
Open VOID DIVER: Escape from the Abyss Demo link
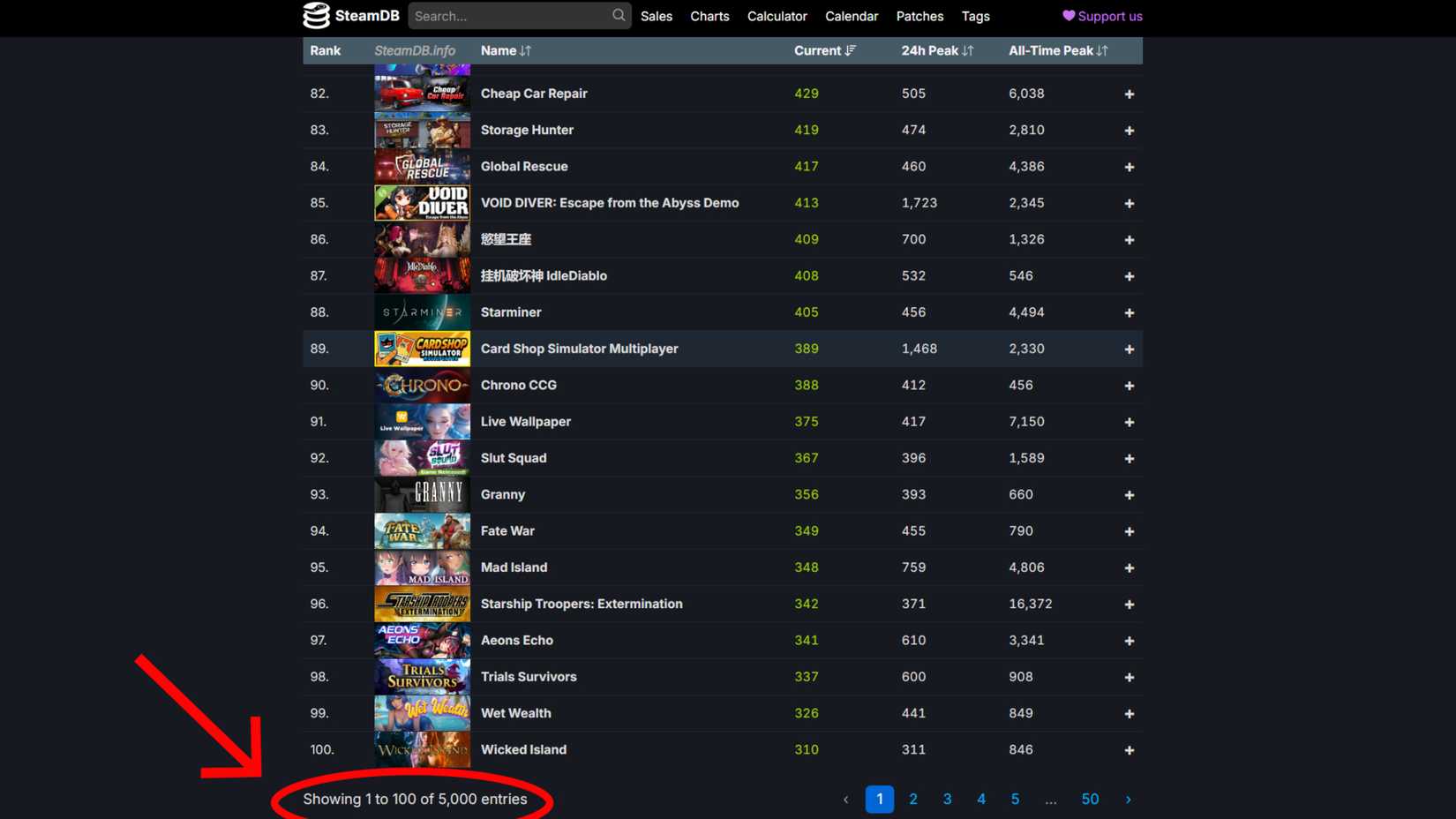click(610, 203)
